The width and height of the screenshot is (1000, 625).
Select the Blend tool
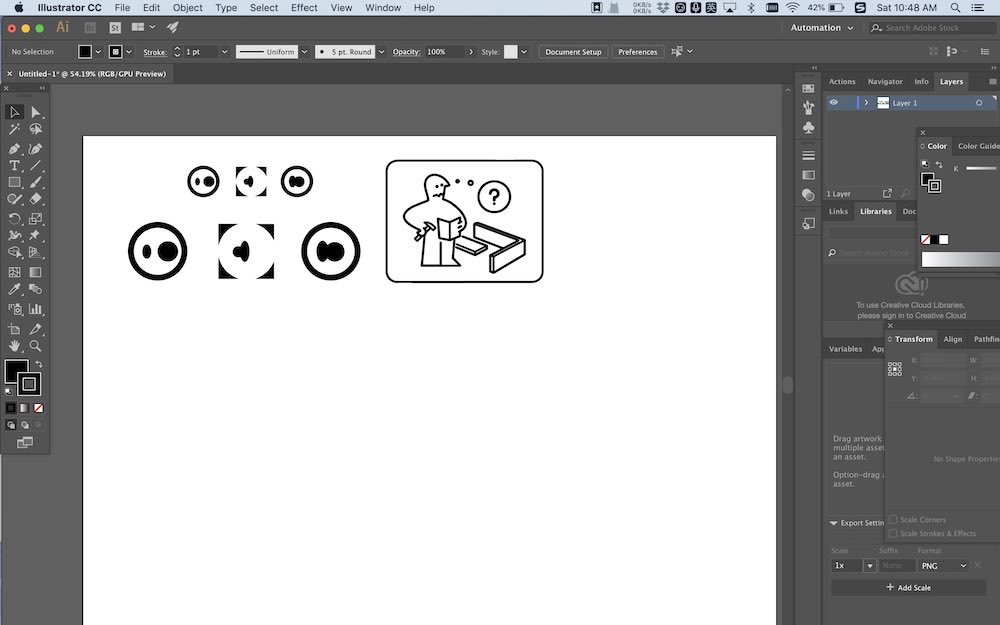(36, 289)
